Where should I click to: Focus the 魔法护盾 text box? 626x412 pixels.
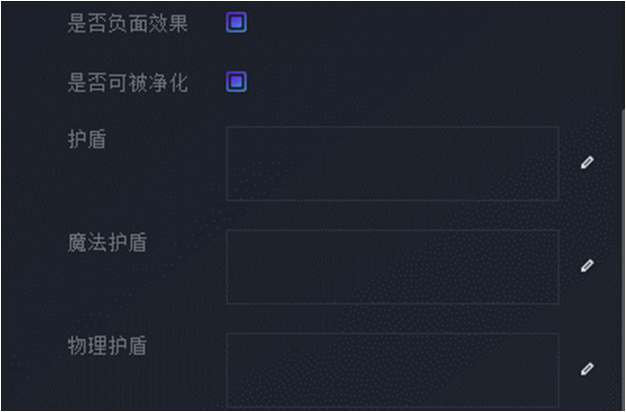point(392,267)
